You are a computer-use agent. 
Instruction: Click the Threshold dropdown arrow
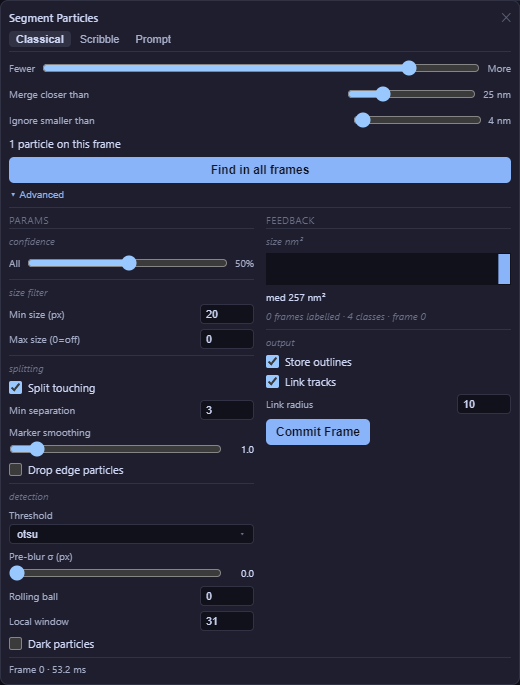click(x=242, y=534)
